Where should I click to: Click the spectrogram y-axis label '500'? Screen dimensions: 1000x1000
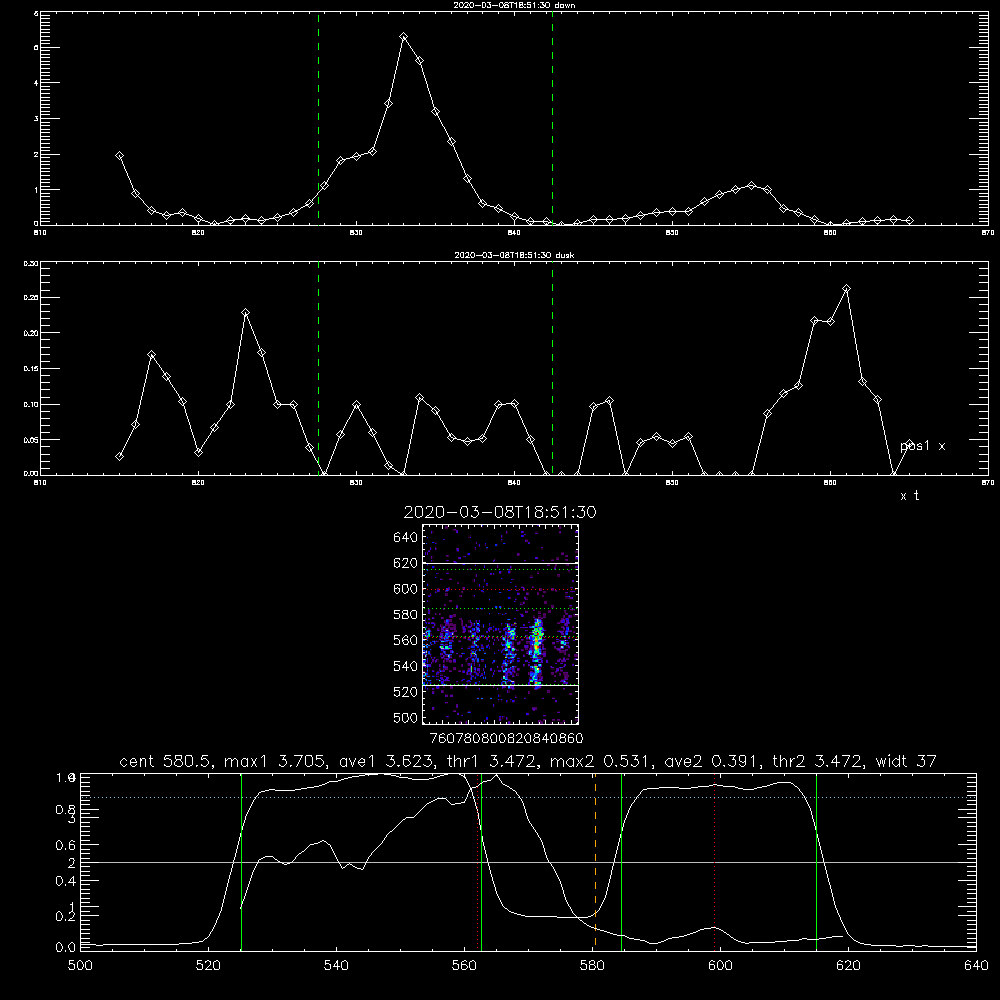[406, 717]
